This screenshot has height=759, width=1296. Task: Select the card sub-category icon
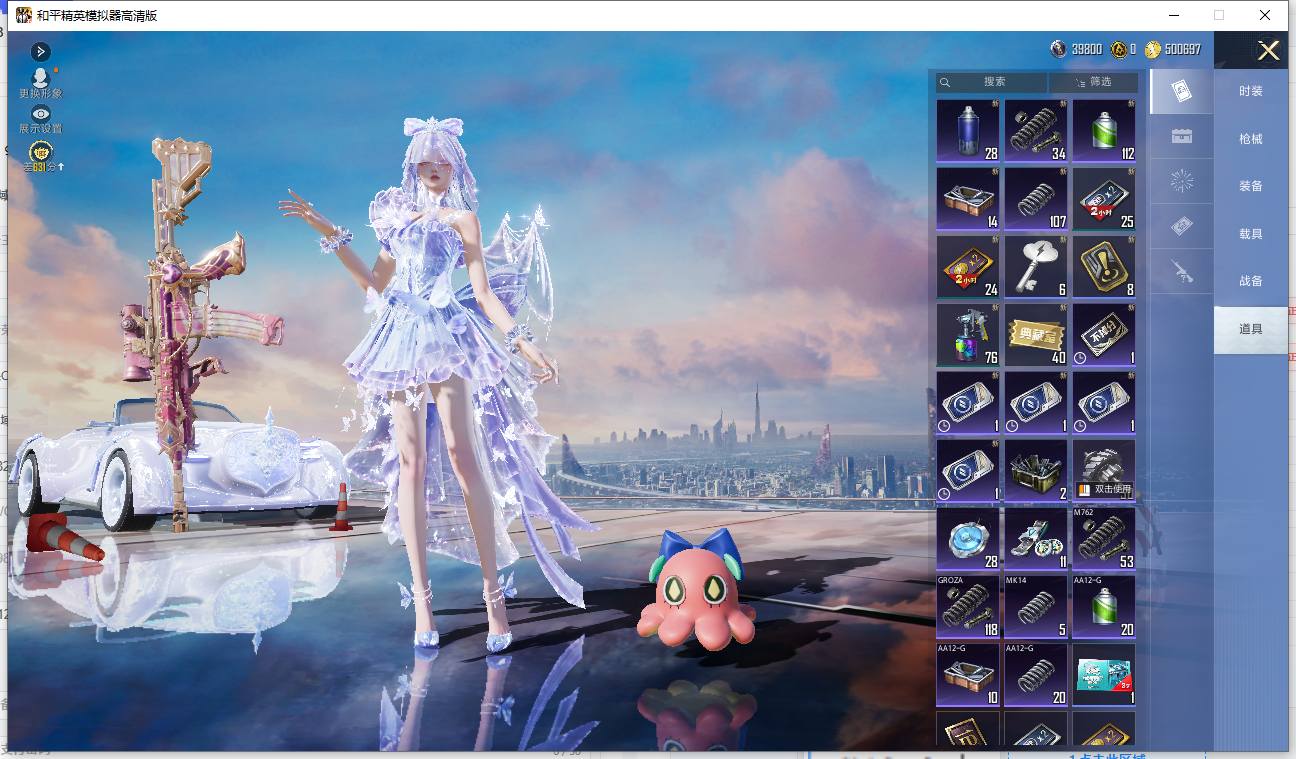[x=1181, y=92]
